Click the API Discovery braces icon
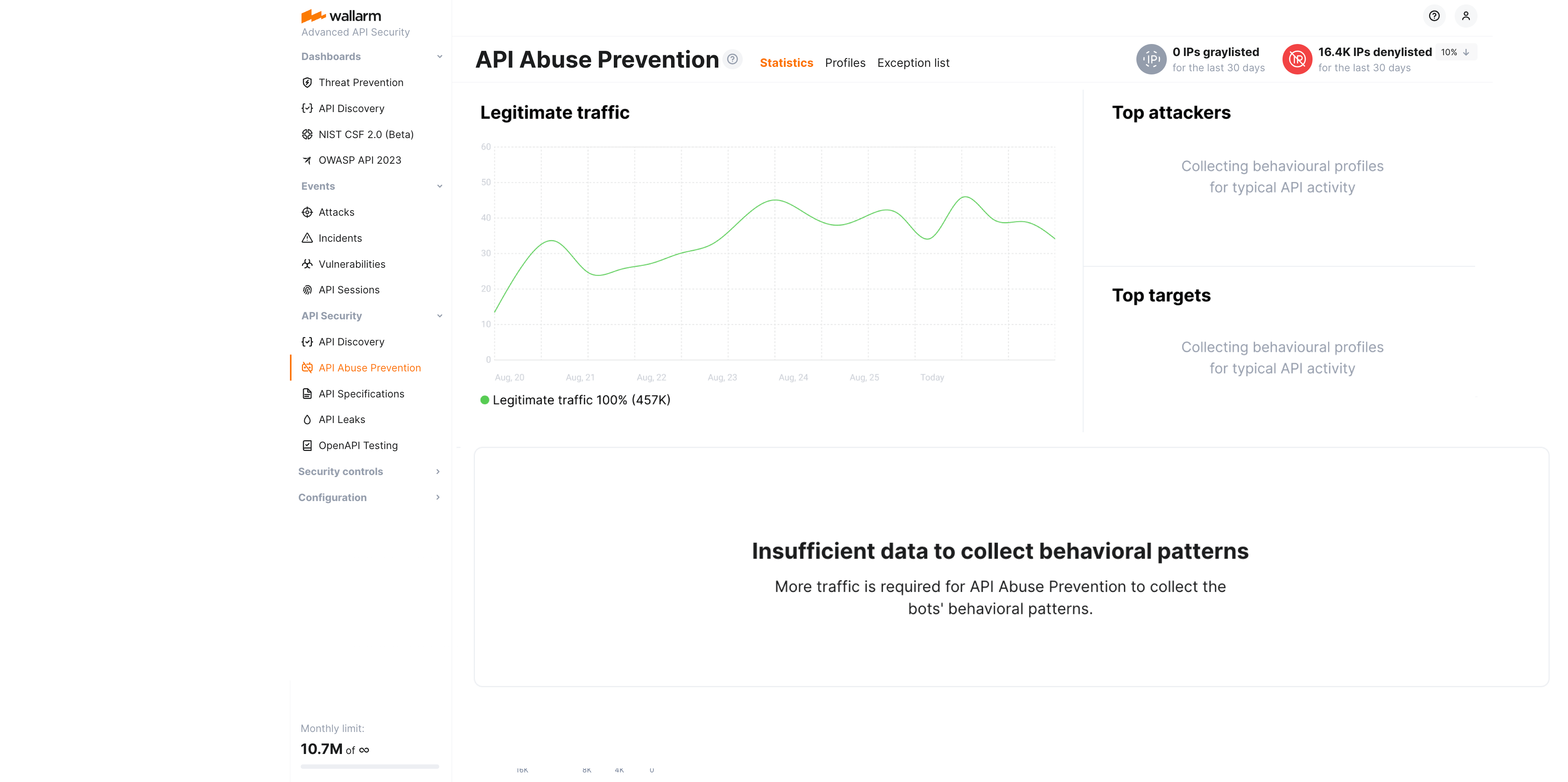This screenshot has height=782, width=1568. coord(308,108)
